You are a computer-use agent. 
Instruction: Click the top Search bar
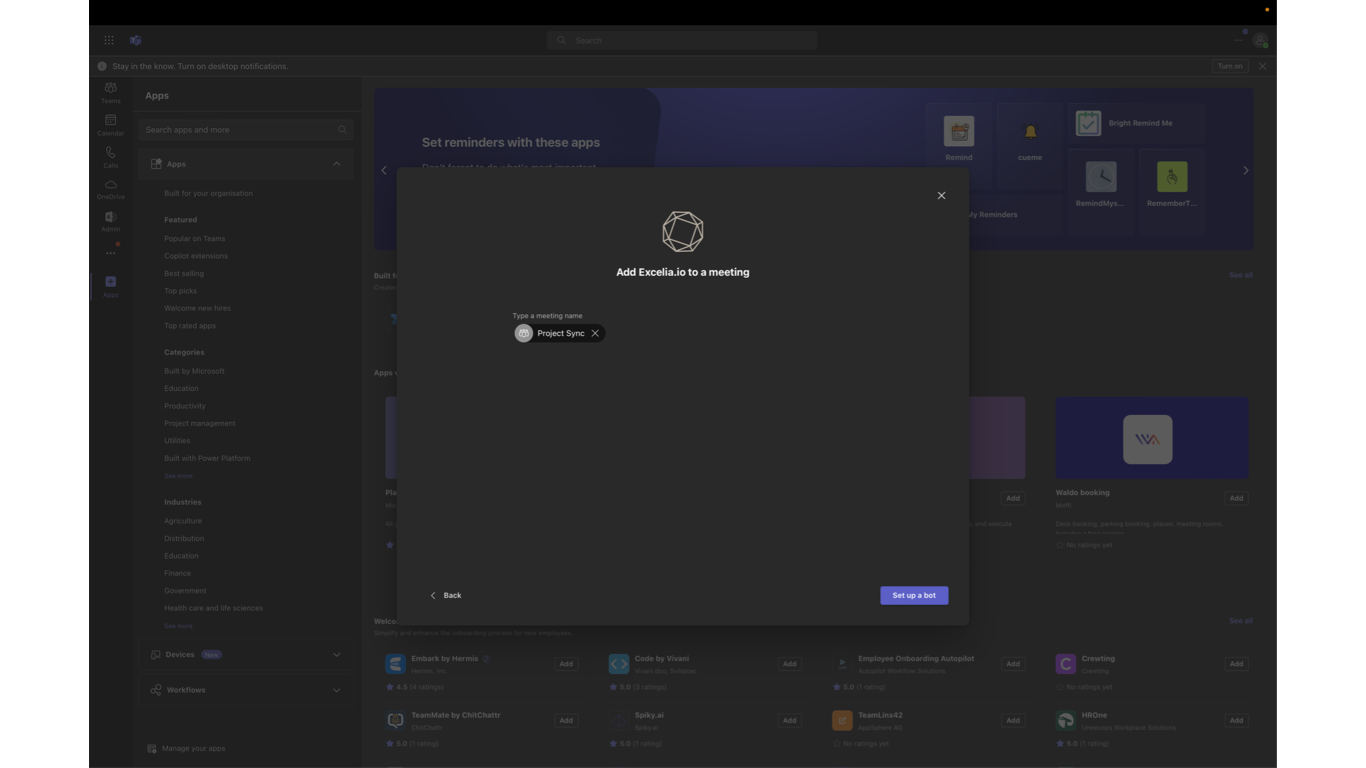click(x=682, y=40)
